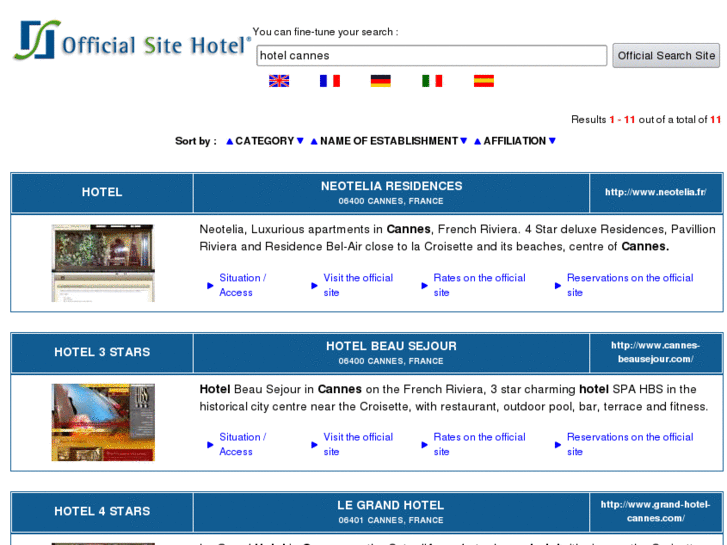Open the Le Grand Hotel title
The width and height of the screenshot is (727, 545).
[x=391, y=505]
